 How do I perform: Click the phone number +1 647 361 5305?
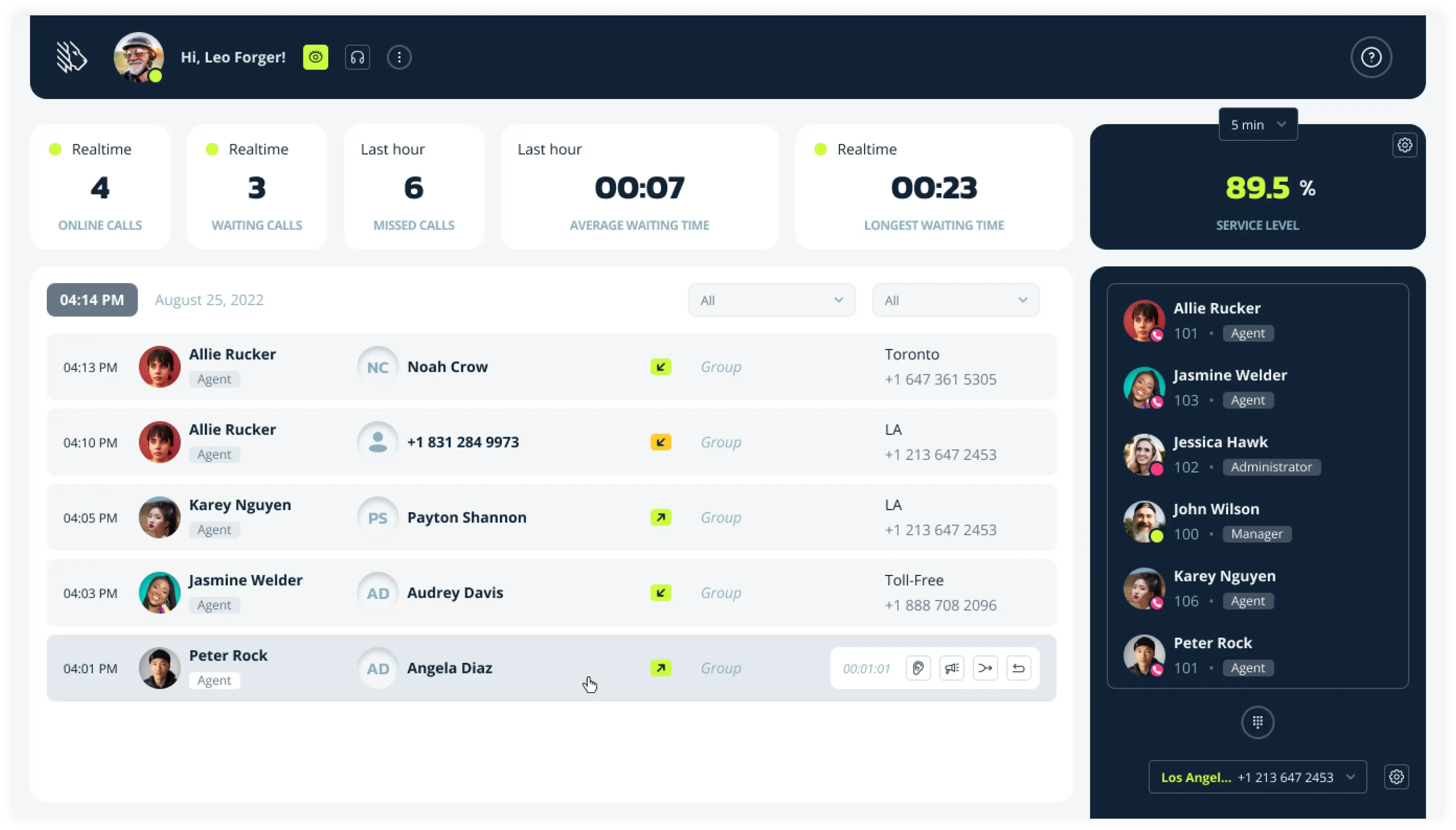[940, 379]
